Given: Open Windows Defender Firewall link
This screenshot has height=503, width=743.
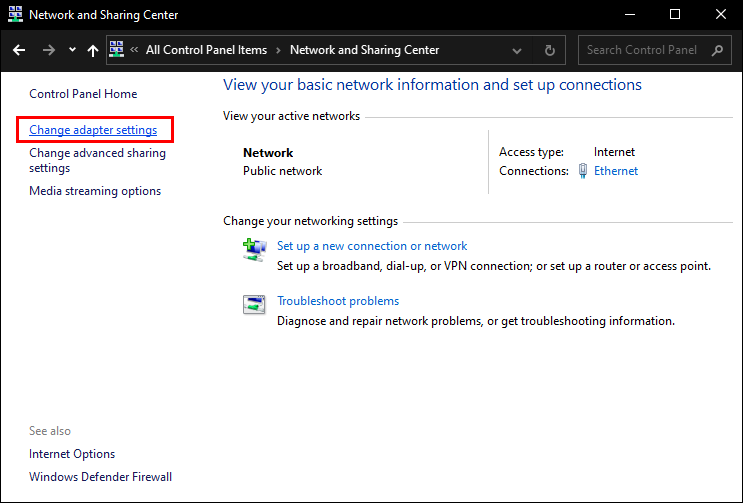Looking at the screenshot, I should [100, 477].
